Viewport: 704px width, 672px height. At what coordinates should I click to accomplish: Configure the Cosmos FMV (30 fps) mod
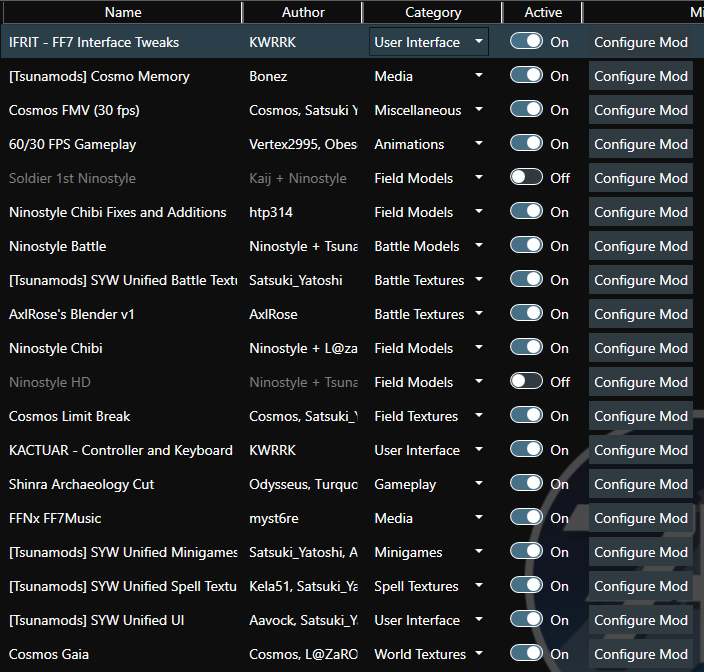click(640, 110)
